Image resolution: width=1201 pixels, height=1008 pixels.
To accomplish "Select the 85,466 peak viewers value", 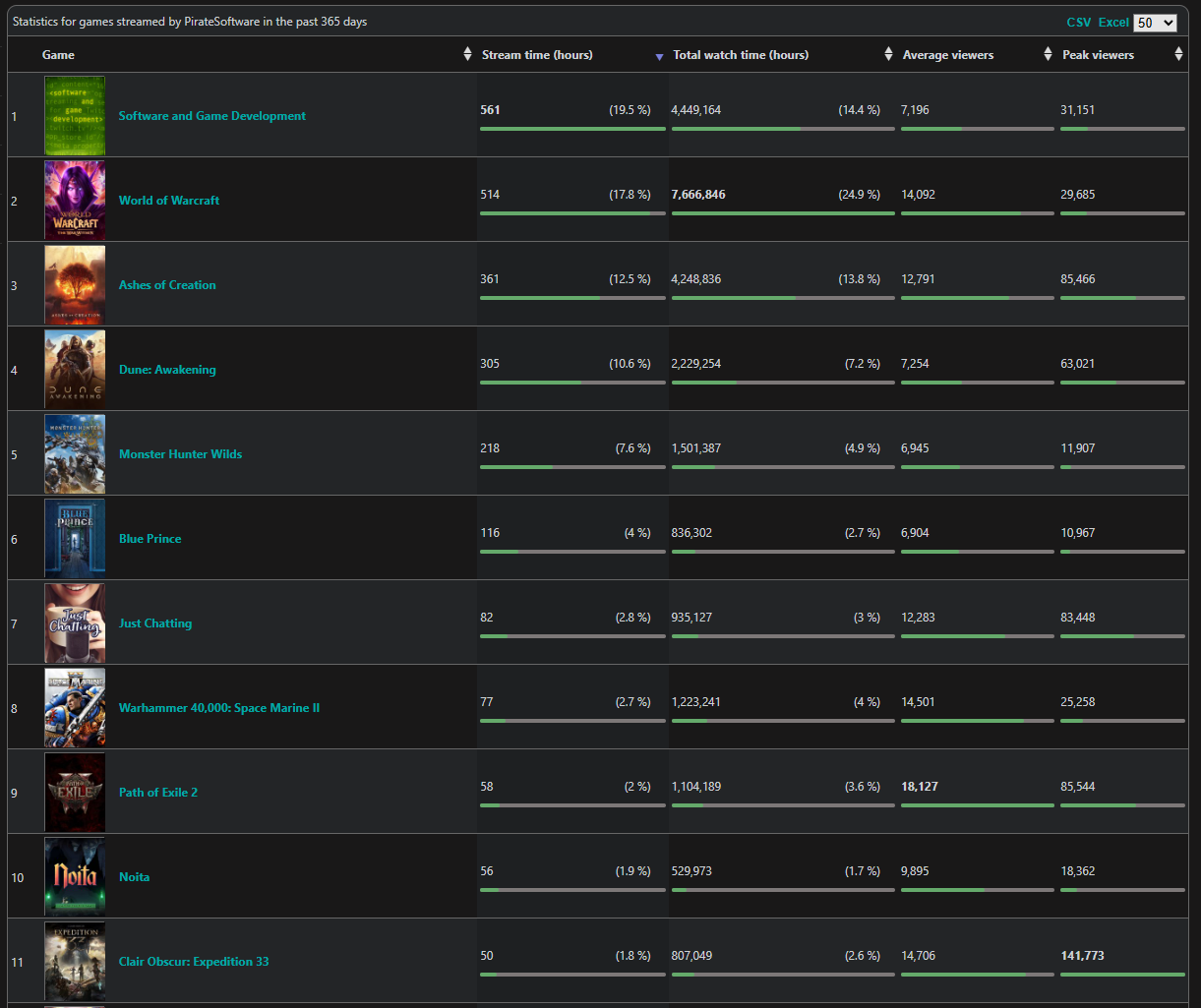I will click(1078, 279).
